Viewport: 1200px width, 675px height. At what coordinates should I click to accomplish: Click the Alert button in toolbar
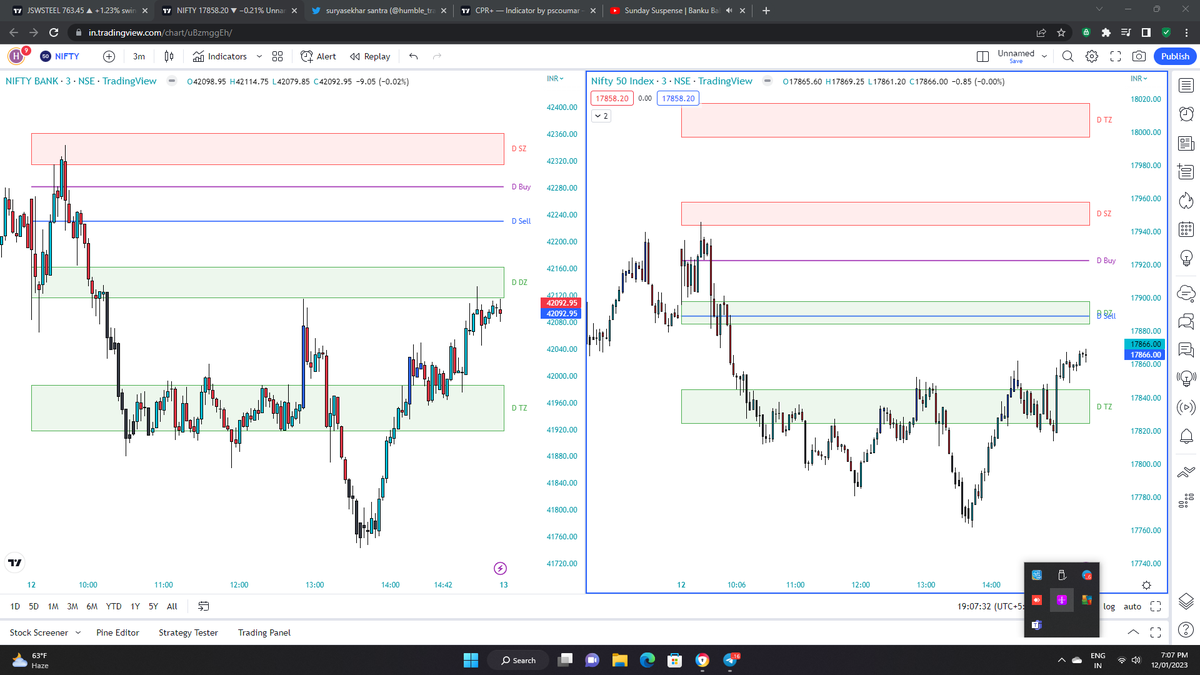click(x=318, y=56)
